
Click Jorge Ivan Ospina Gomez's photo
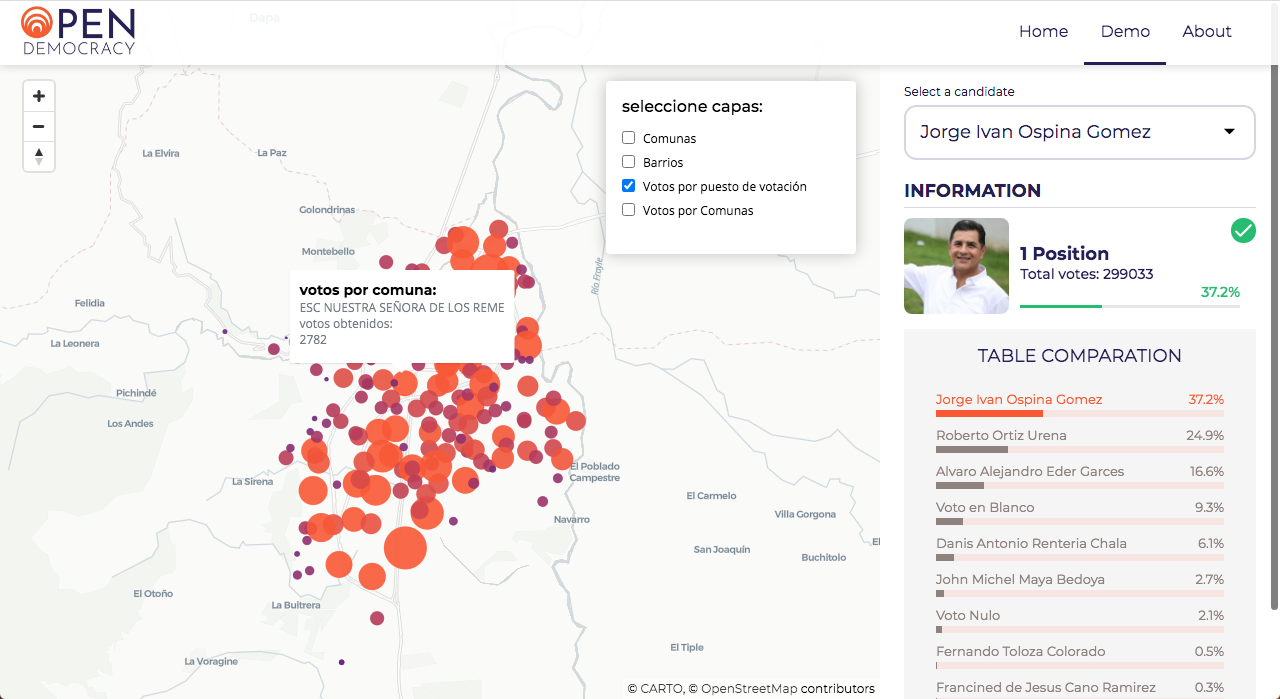pyautogui.click(x=956, y=266)
